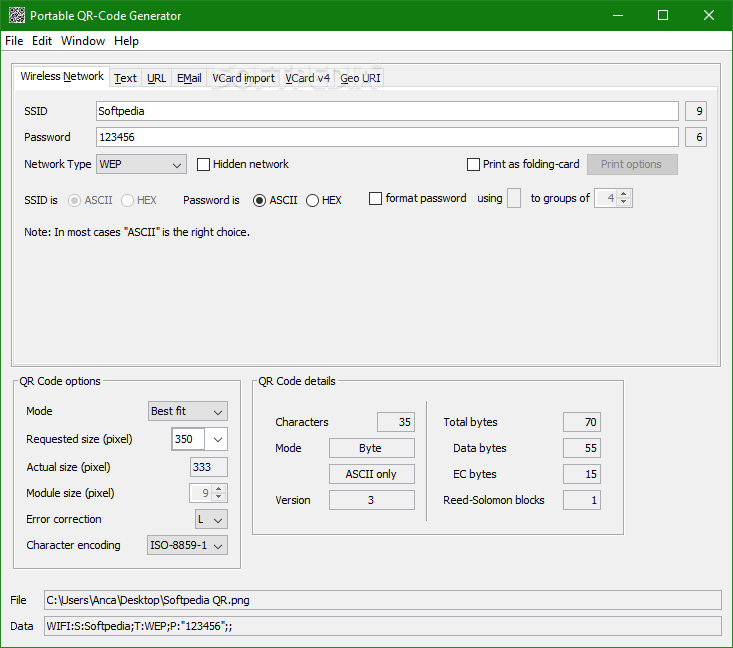
Task: Enable the Hidden network checkbox
Action: (x=204, y=164)
